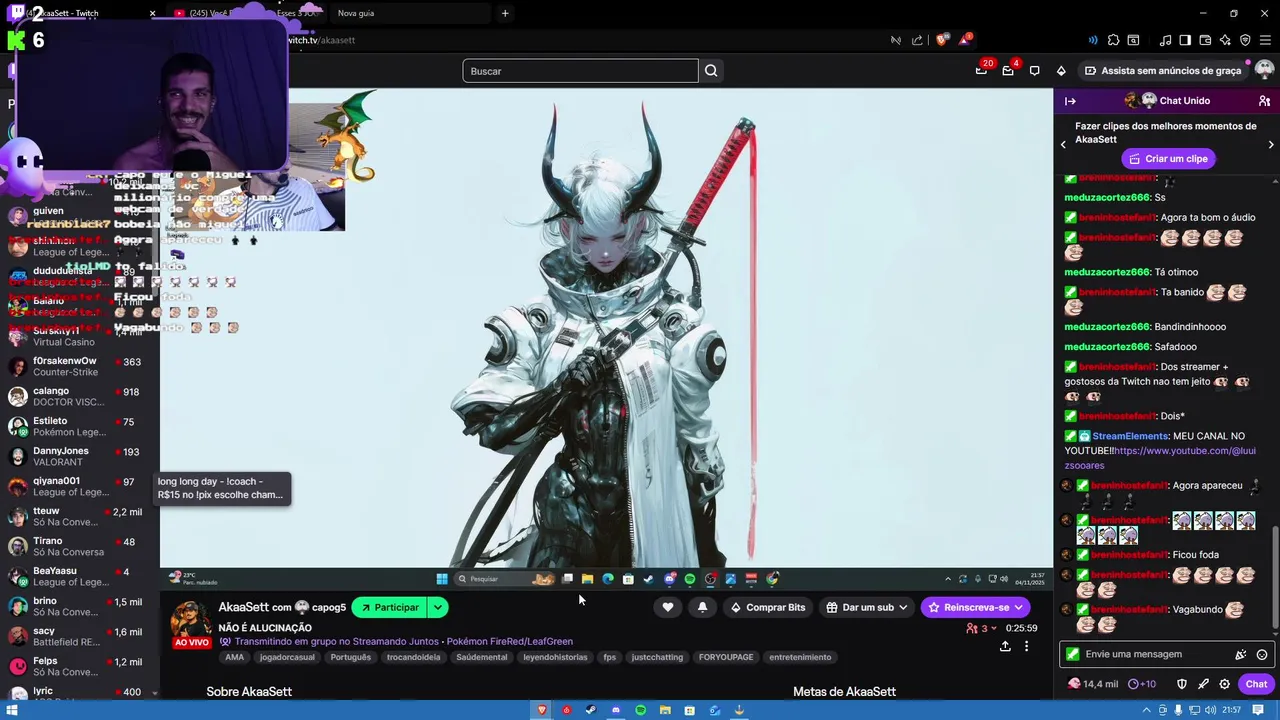
Task: Open the Brave Wallet icon
Action: 1205,40
